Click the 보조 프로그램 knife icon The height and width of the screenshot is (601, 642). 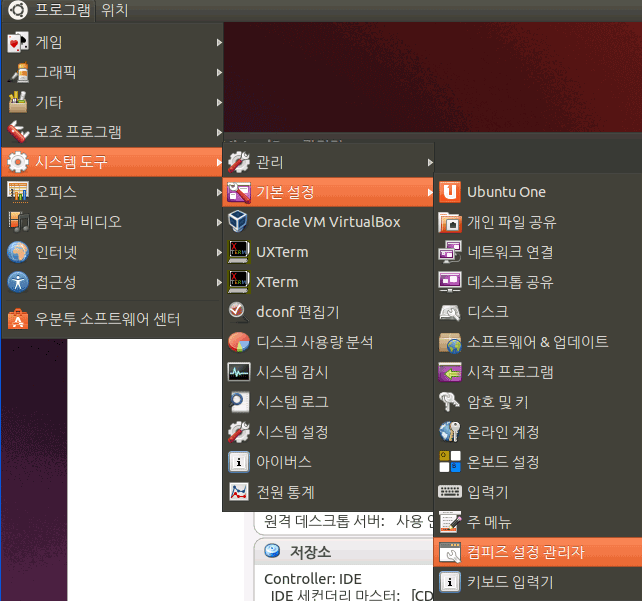coord(18,132)
